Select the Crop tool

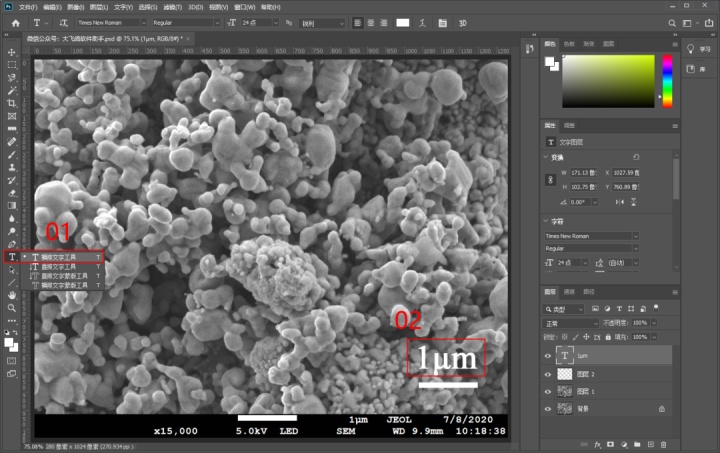(x=12, y=103)
